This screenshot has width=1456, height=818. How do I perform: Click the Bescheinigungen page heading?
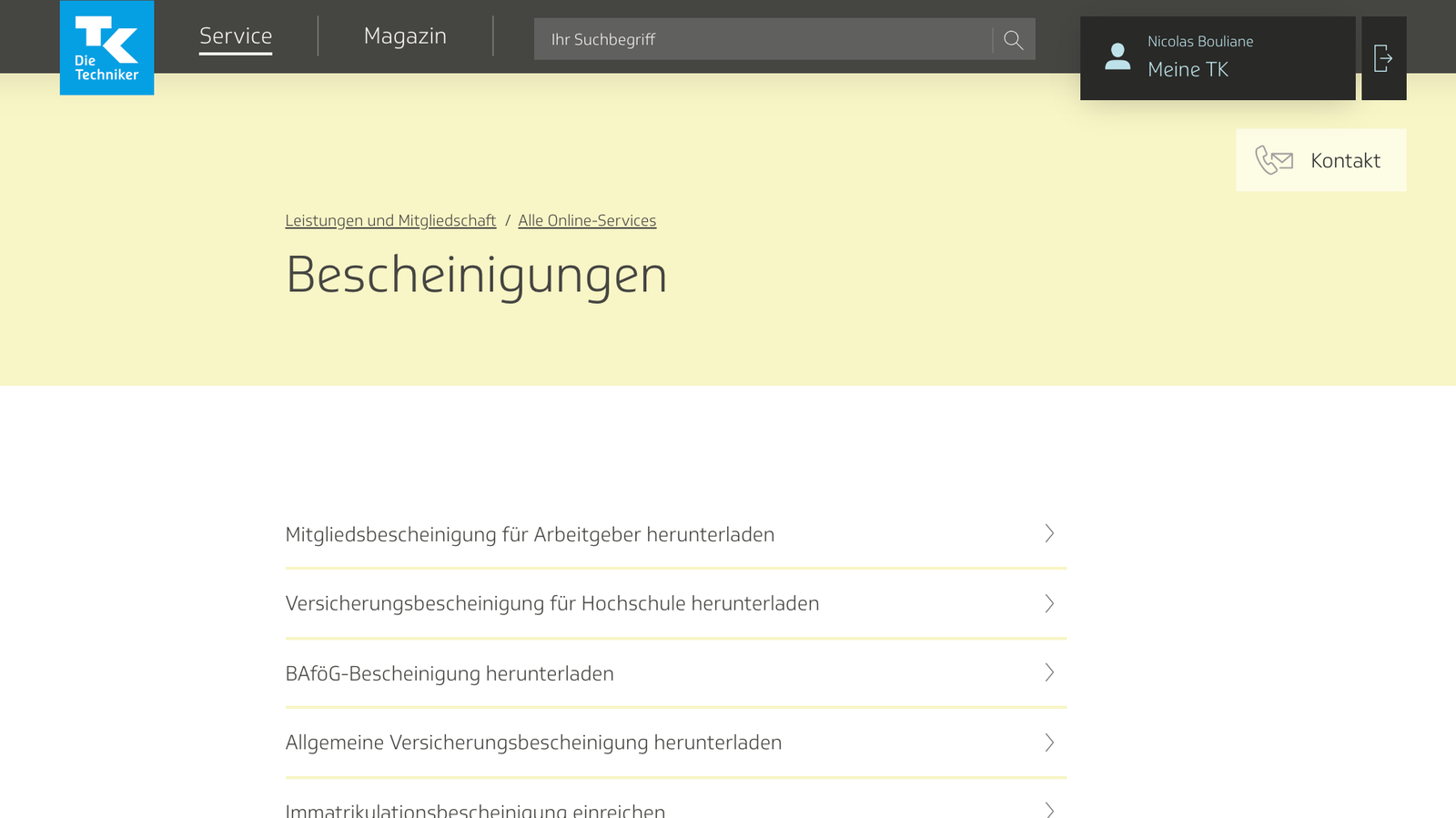tap(476, 275)
